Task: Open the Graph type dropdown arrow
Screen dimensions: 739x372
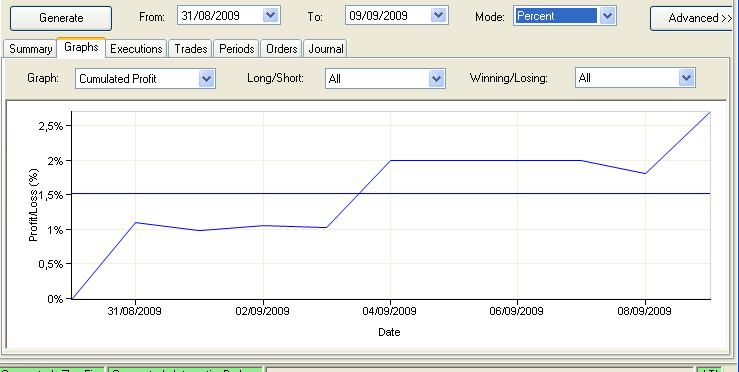Action: coord(206,79)
